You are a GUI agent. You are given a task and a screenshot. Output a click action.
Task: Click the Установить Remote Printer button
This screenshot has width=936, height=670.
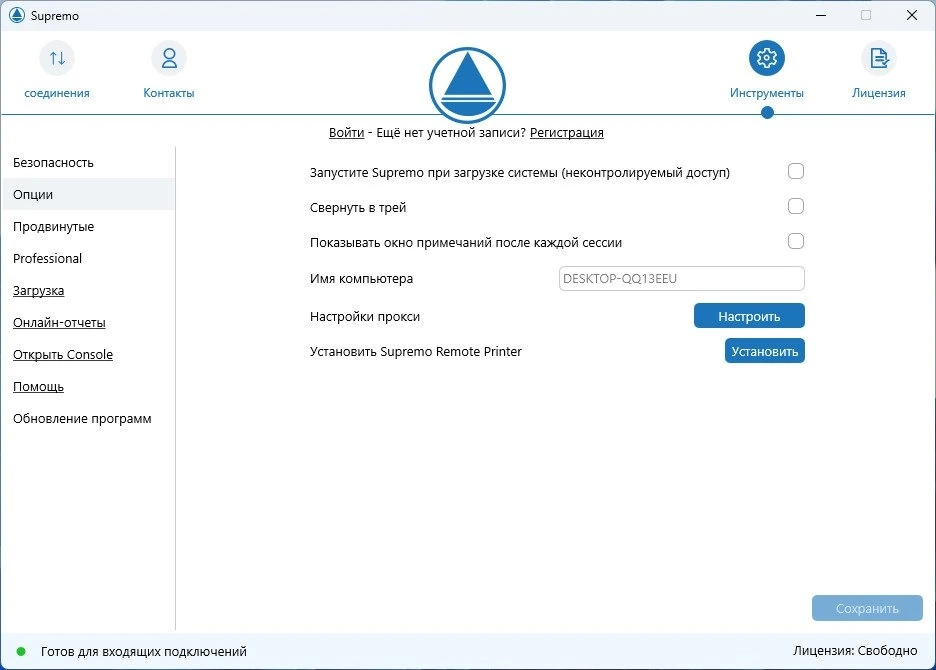(x=765, y=351)
